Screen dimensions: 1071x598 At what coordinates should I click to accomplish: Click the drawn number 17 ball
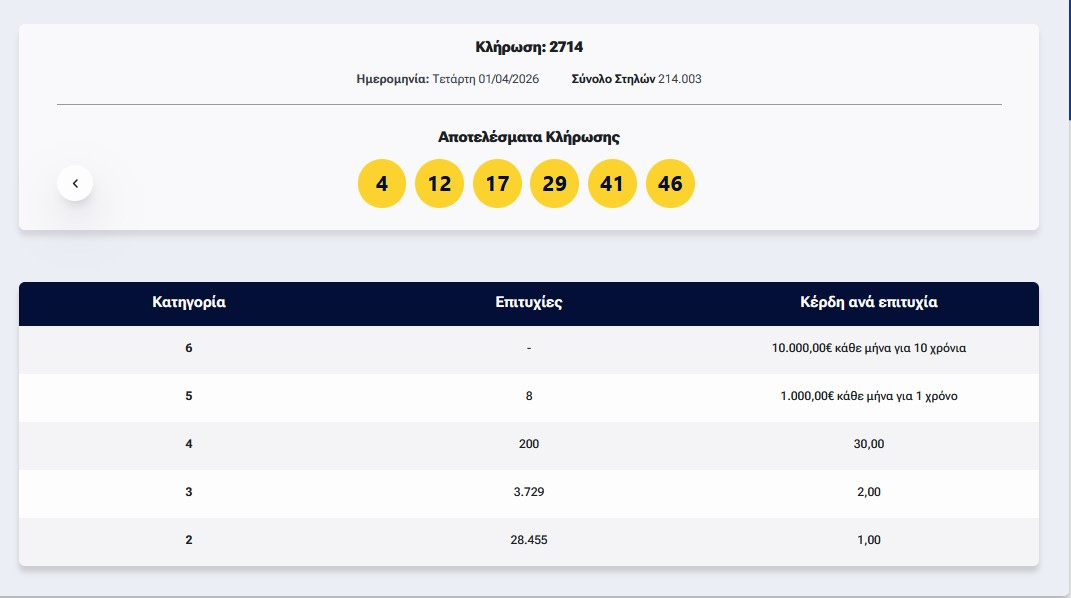[x=497, y=184]
